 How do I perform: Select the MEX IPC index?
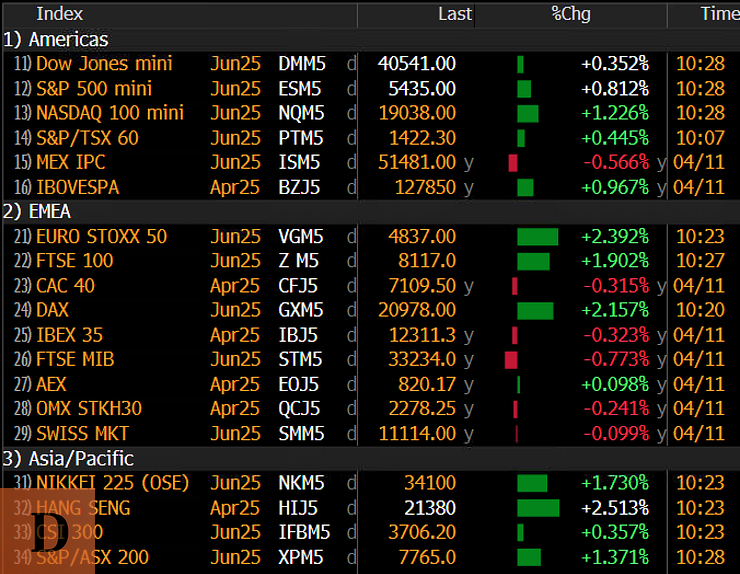tap(71, 162)
